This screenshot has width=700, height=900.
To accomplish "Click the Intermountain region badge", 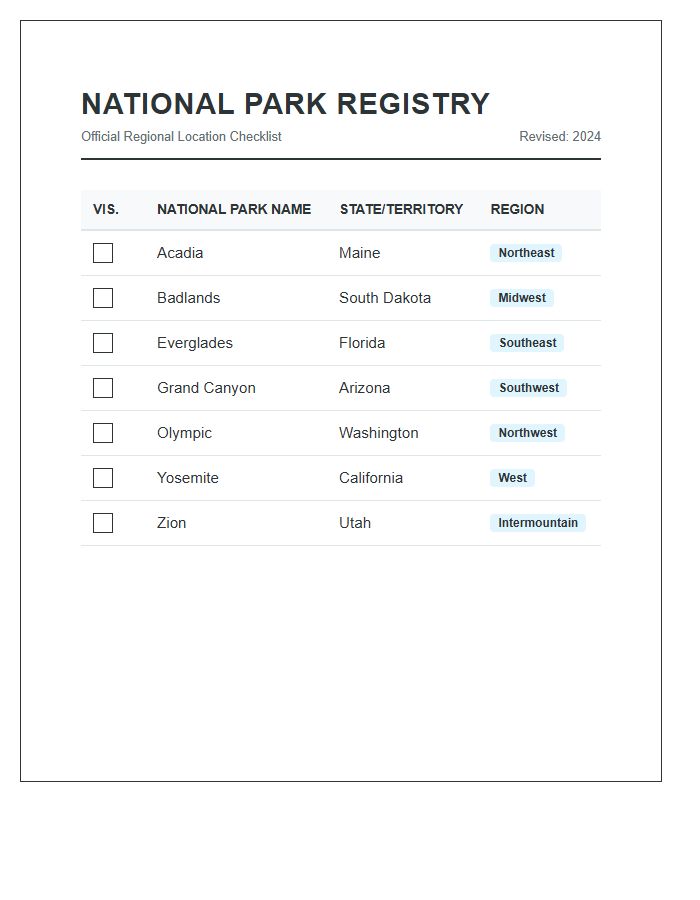I will [538, 523].
